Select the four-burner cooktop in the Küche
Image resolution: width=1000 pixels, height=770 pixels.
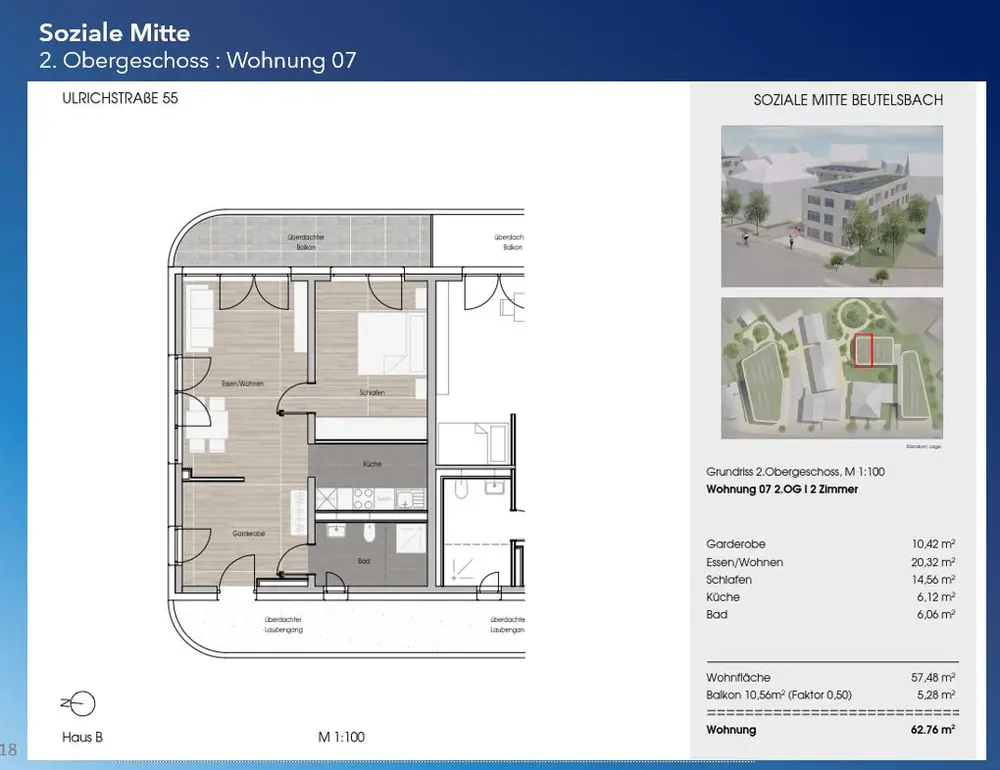364,497
